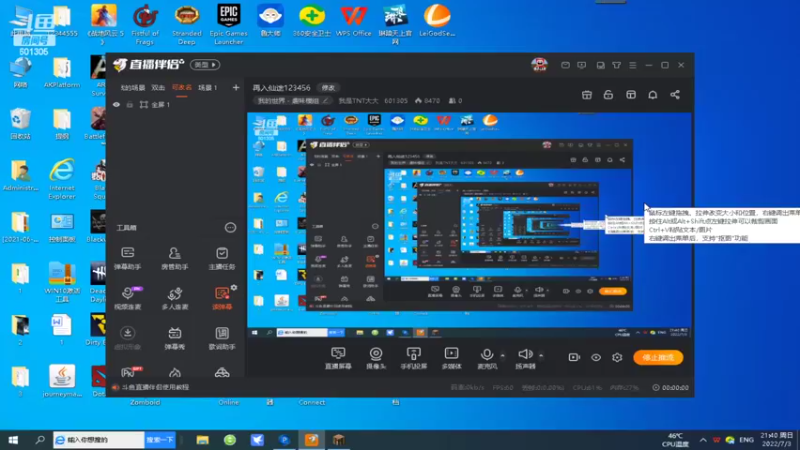Mute the 麦克风 microphone

click(487, 358)
